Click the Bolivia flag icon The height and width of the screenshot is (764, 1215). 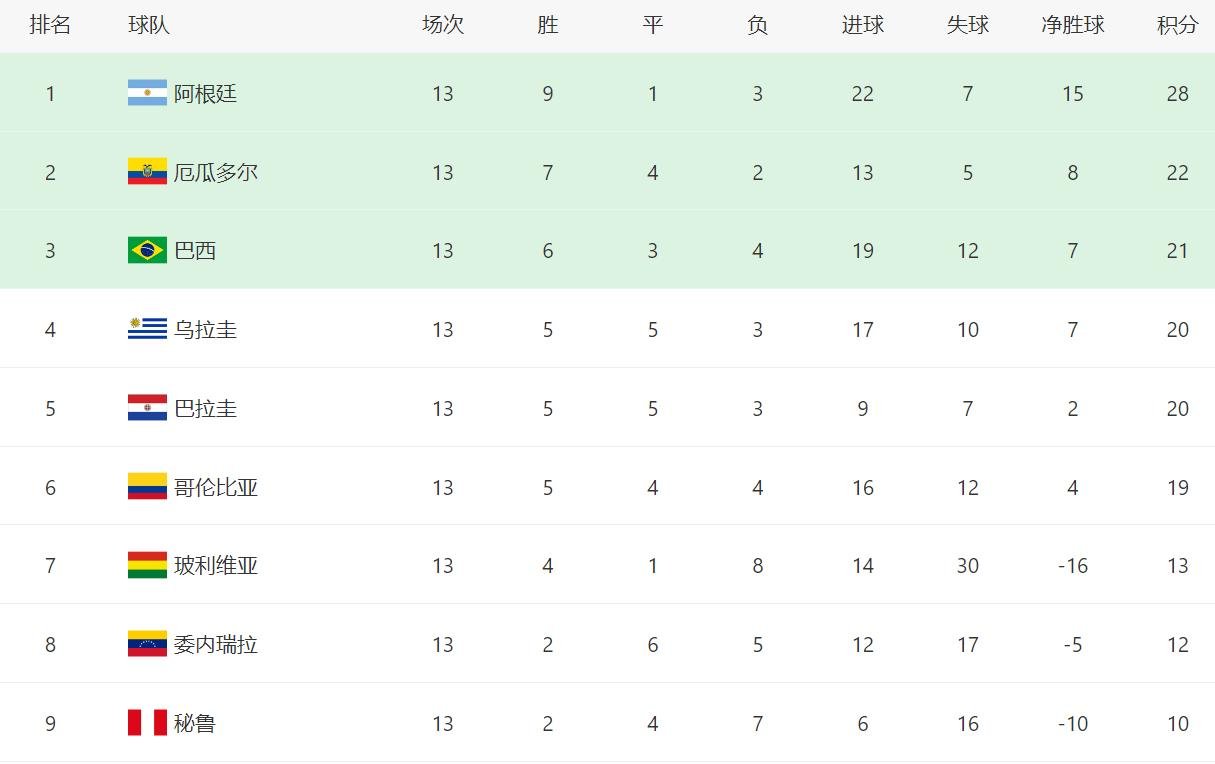(x=147, y=565)
